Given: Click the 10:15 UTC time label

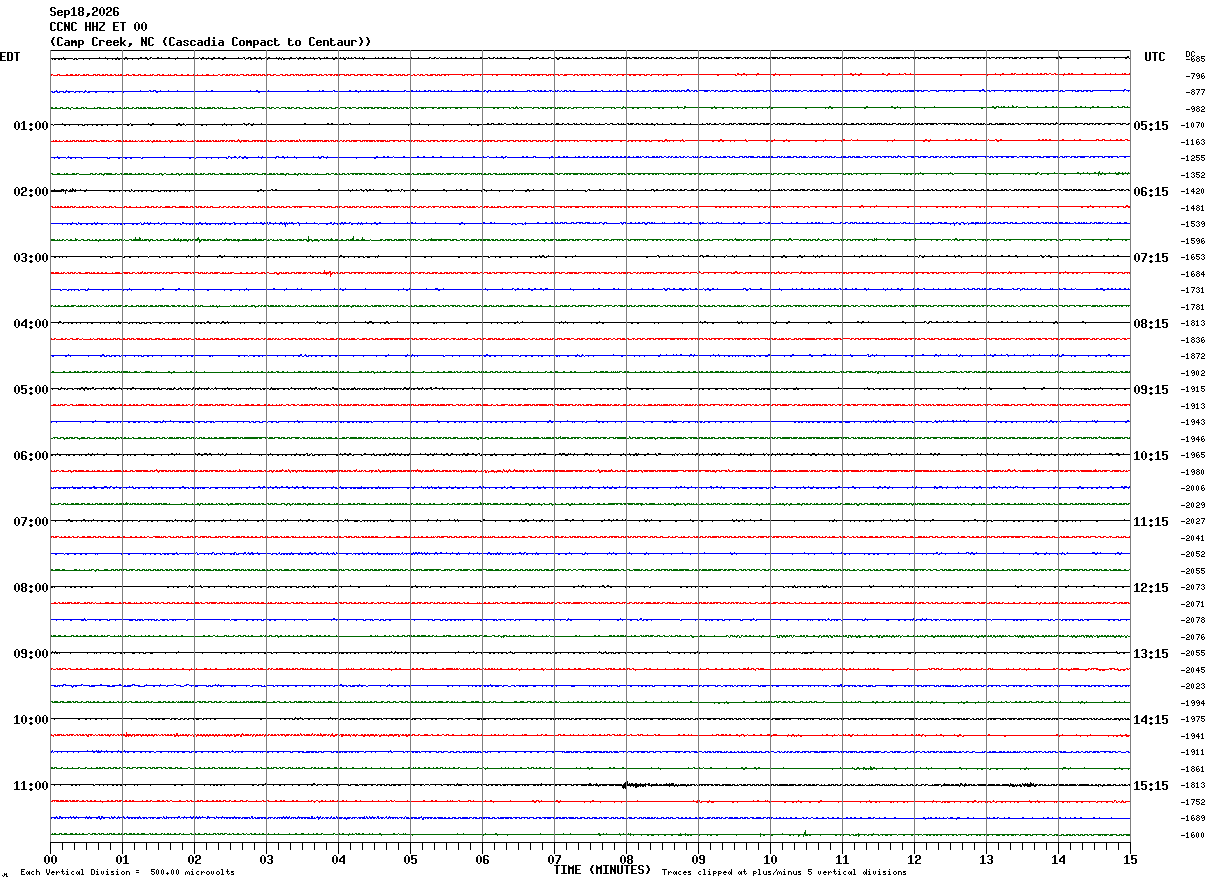Looking at the screenshot, I should click(1151, 455).
